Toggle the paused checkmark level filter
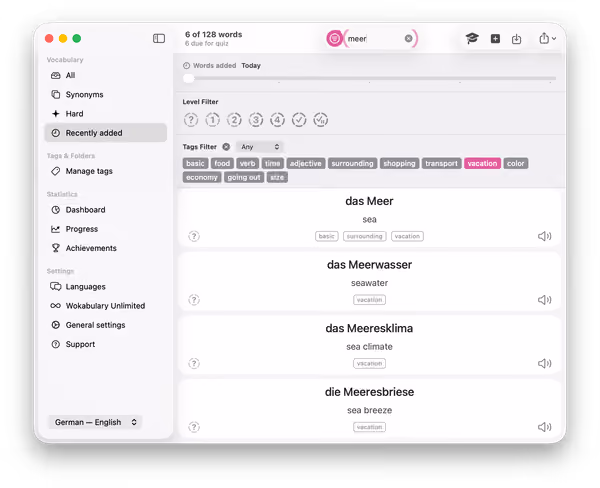 pyautogui.click(x=321, y=120)
